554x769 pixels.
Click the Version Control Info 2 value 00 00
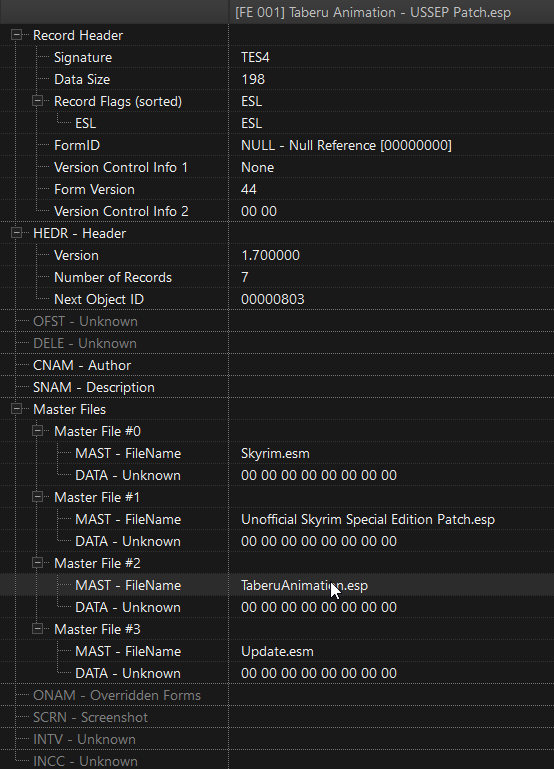point(259,211)
